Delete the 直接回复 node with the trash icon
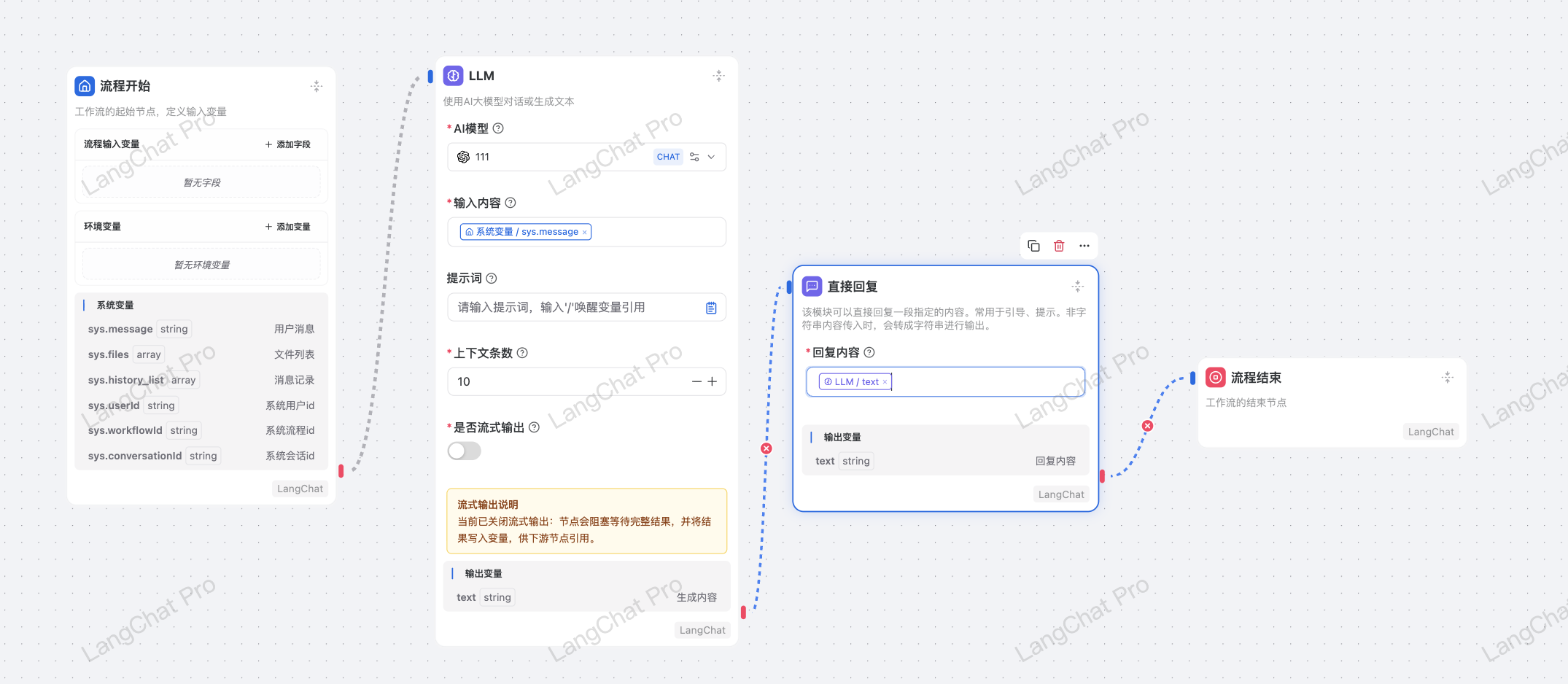This screenshot has height=684, width=1568. coord(1059,246)
